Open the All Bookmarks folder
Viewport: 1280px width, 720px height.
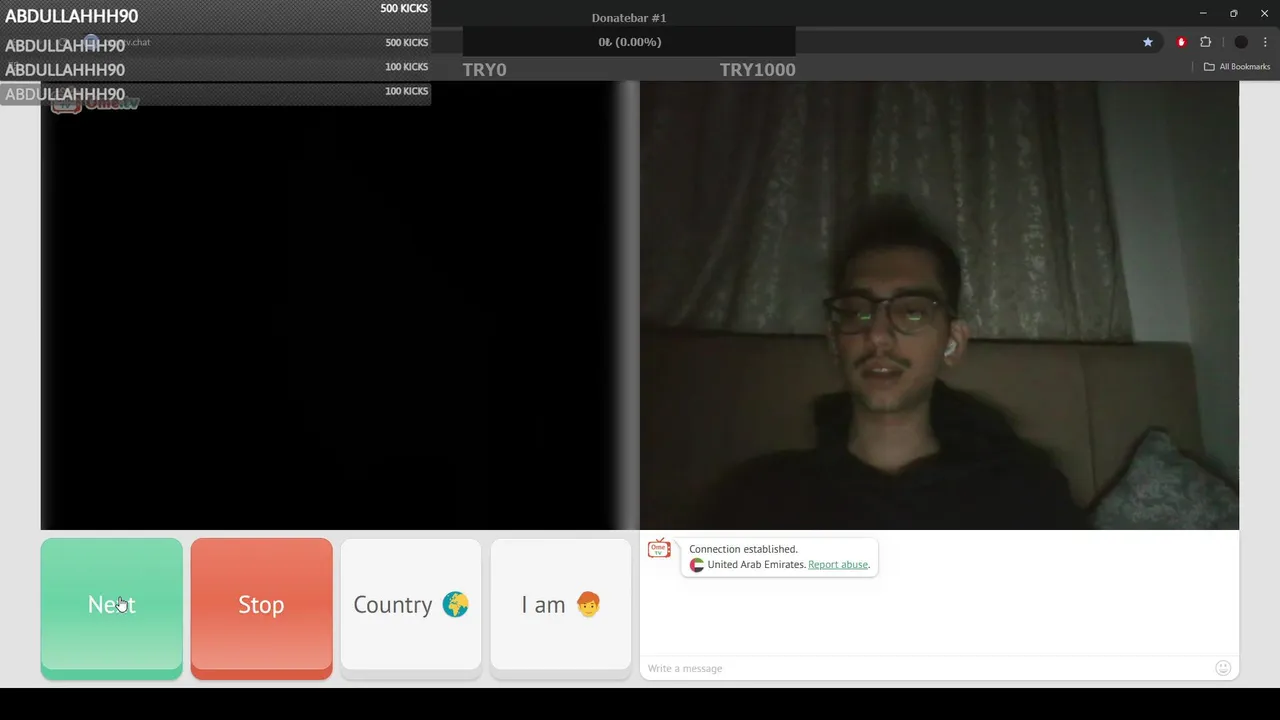coord(1237,67)
